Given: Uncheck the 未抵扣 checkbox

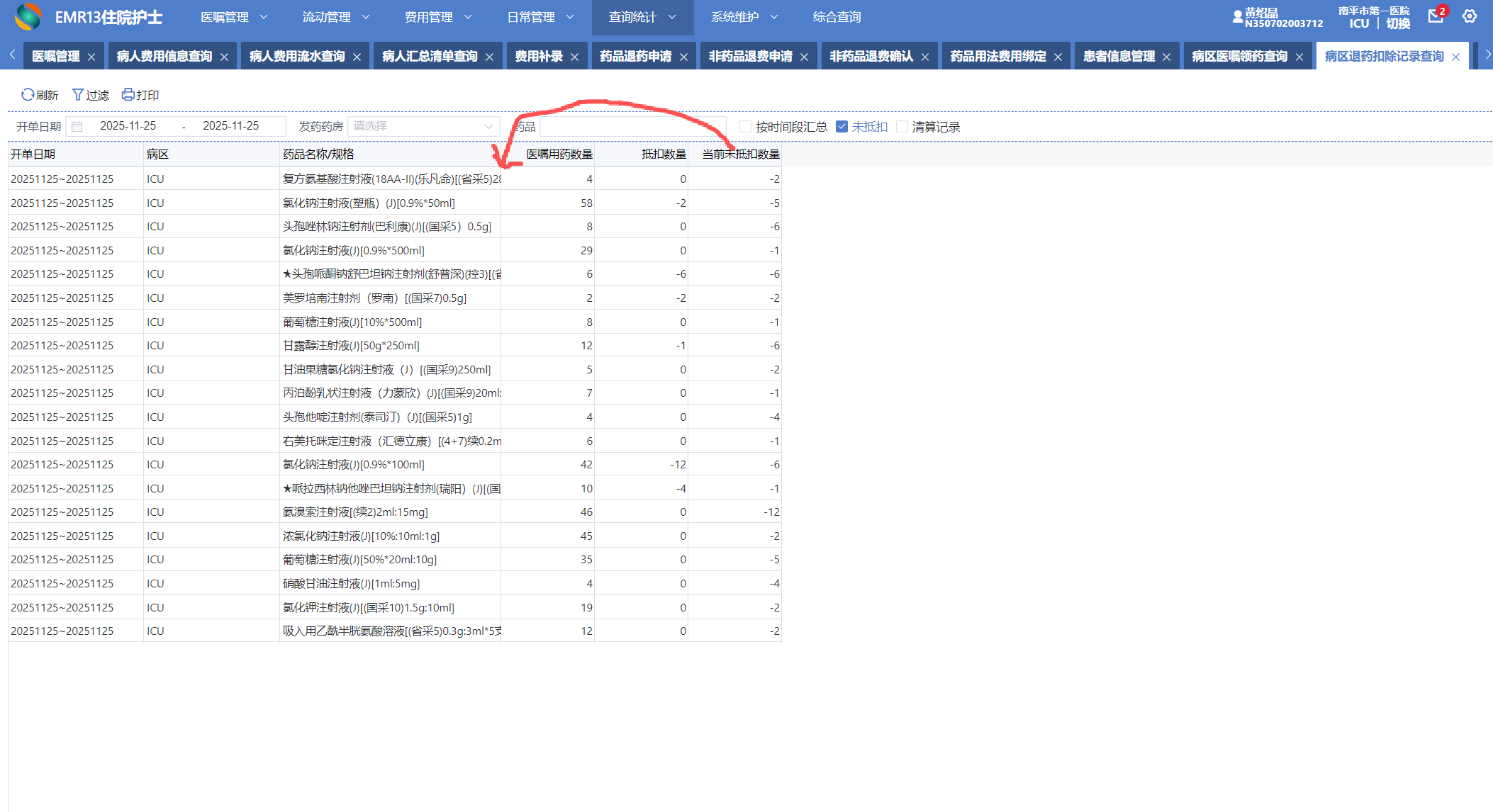Looking at the screenshot, I should click(842, 127).
